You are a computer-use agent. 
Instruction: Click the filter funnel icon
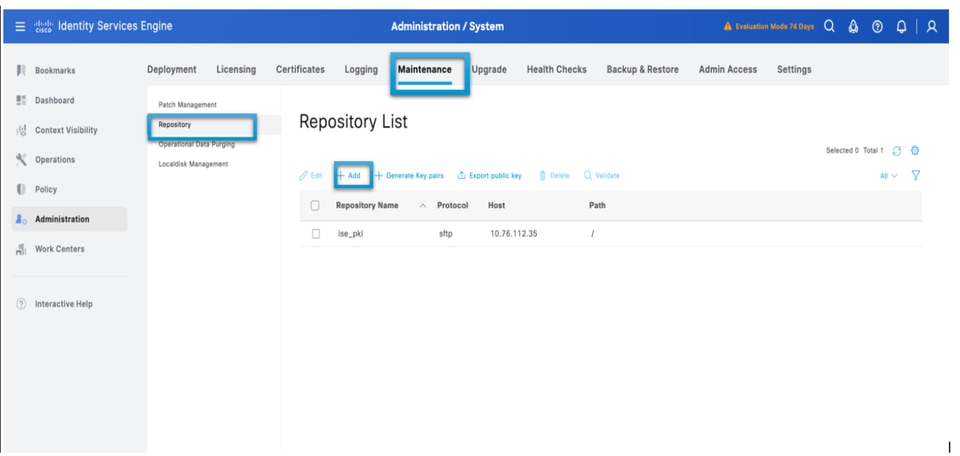[916, 176]
